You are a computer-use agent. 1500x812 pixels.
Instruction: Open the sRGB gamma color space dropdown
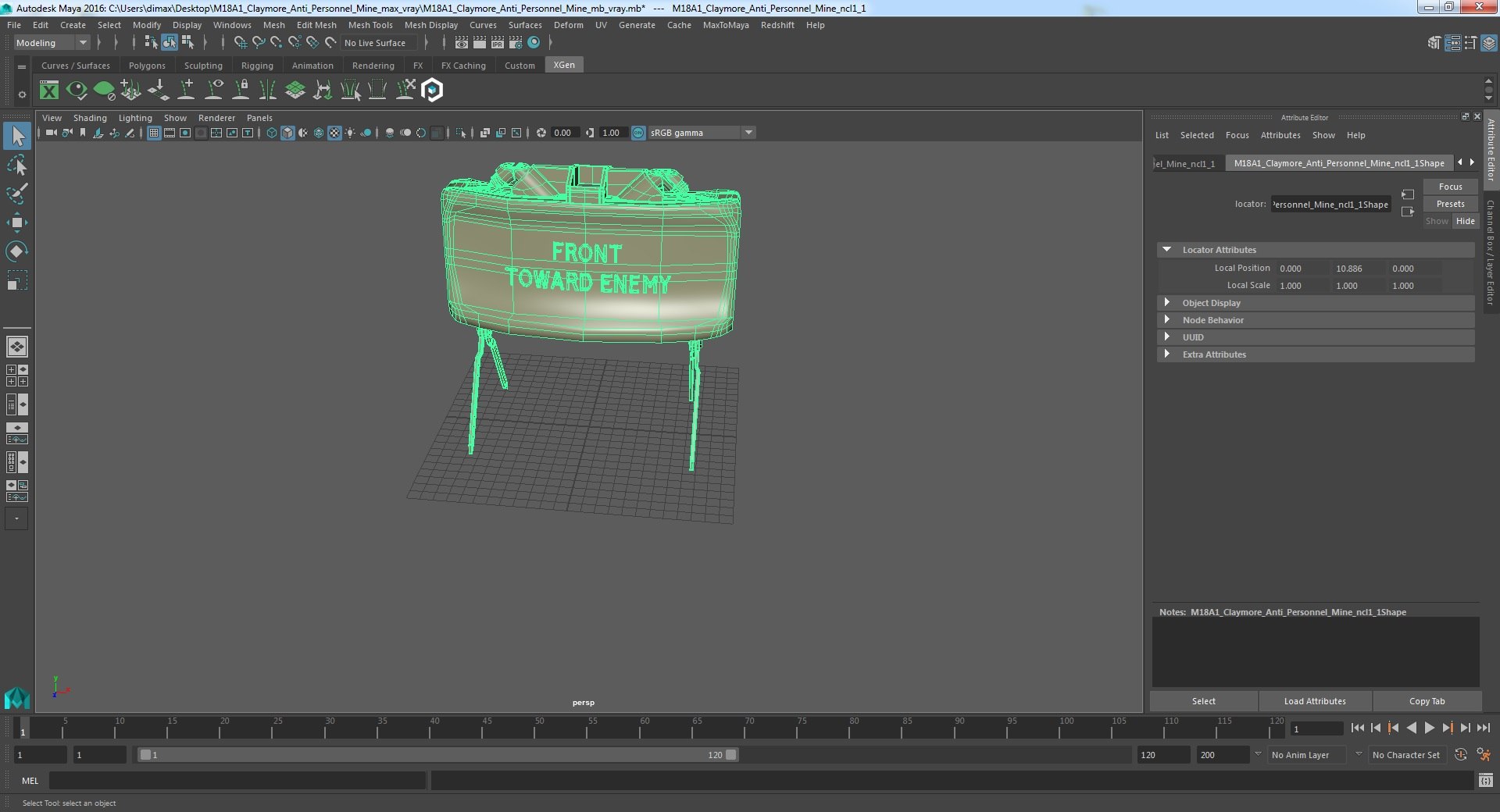tap(701, 133)
